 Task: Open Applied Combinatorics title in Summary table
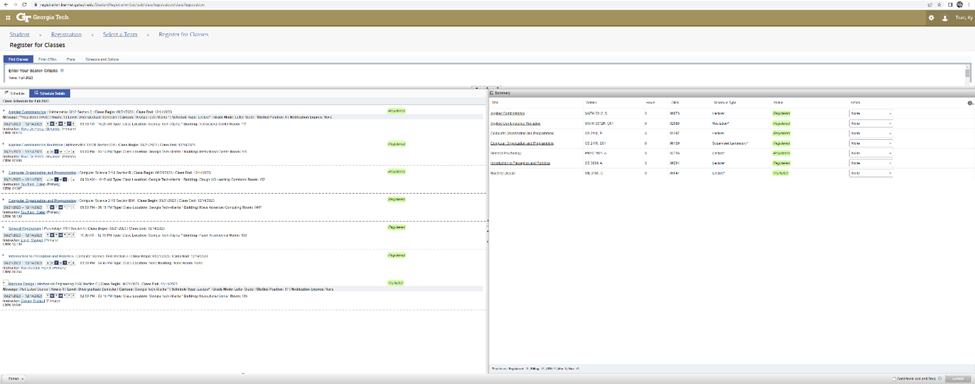point(507,114)
